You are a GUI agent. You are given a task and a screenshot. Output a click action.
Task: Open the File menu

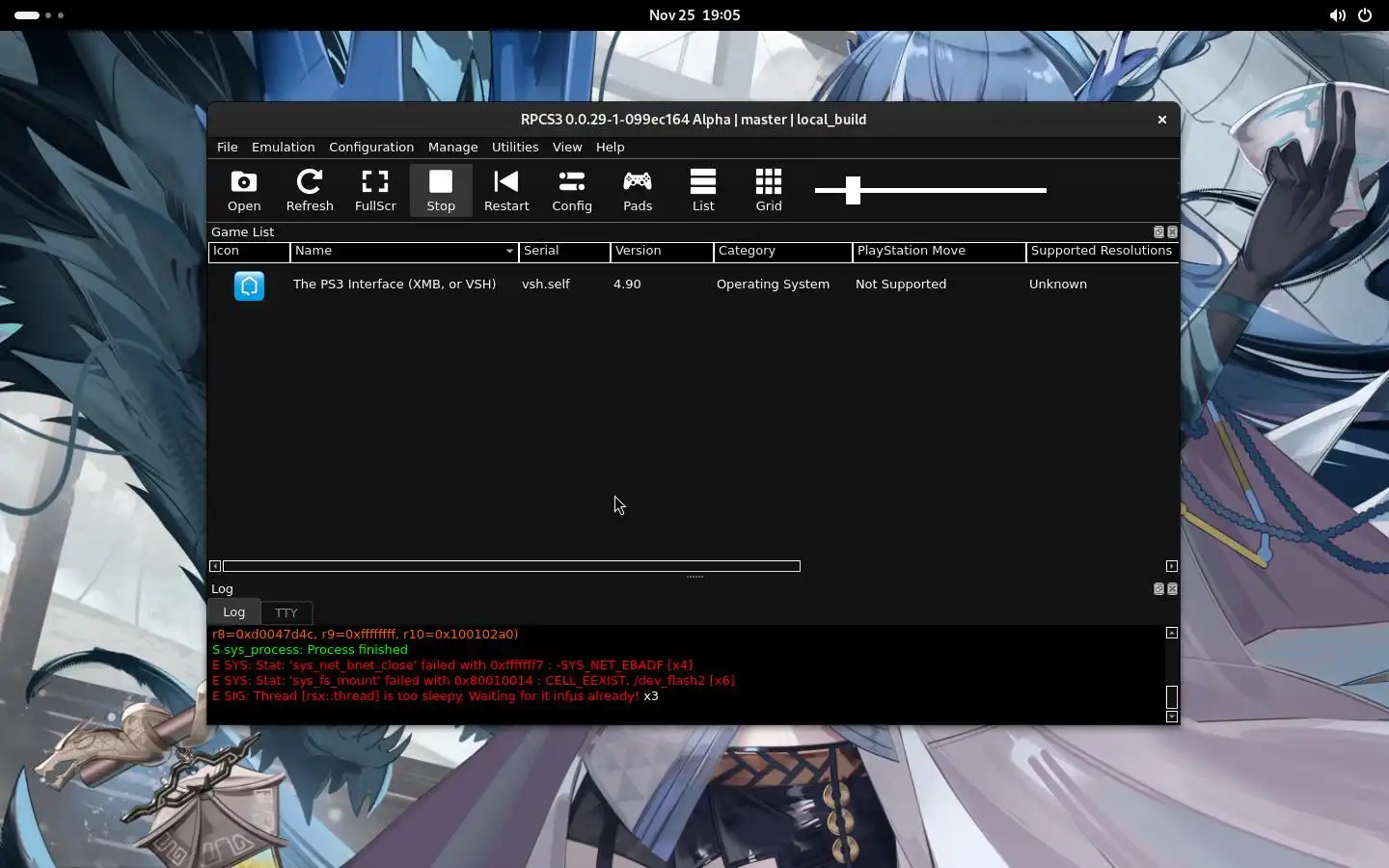tap(228, 147)
